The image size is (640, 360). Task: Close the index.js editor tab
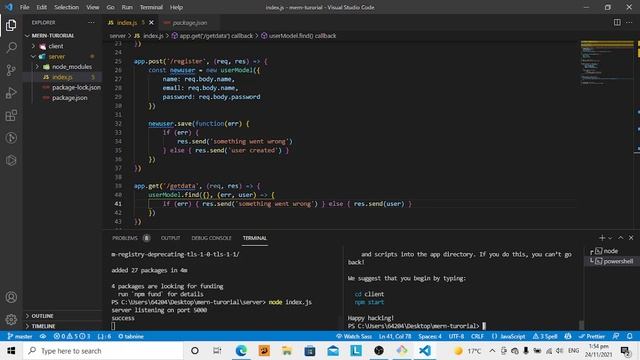pos(151,22)
